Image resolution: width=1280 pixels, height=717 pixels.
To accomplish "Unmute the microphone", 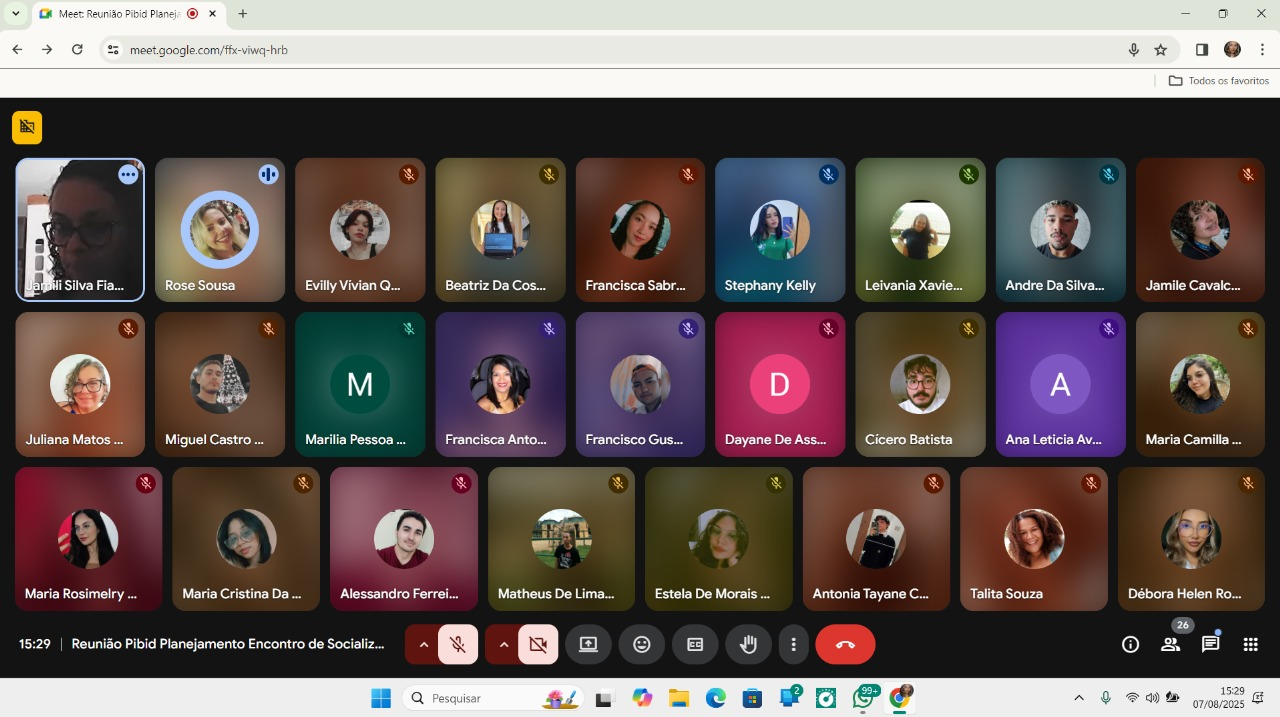I will (x=458, y=645).
